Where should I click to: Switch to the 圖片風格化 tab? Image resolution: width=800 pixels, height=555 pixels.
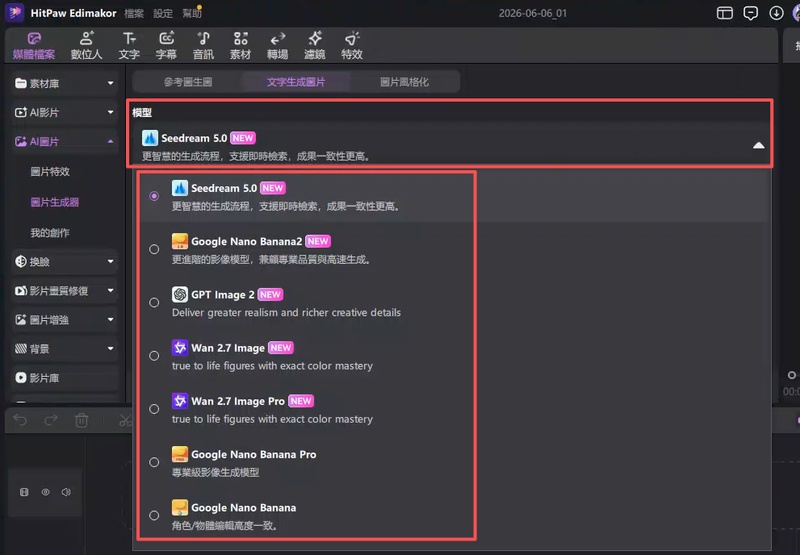click(404, 82)
